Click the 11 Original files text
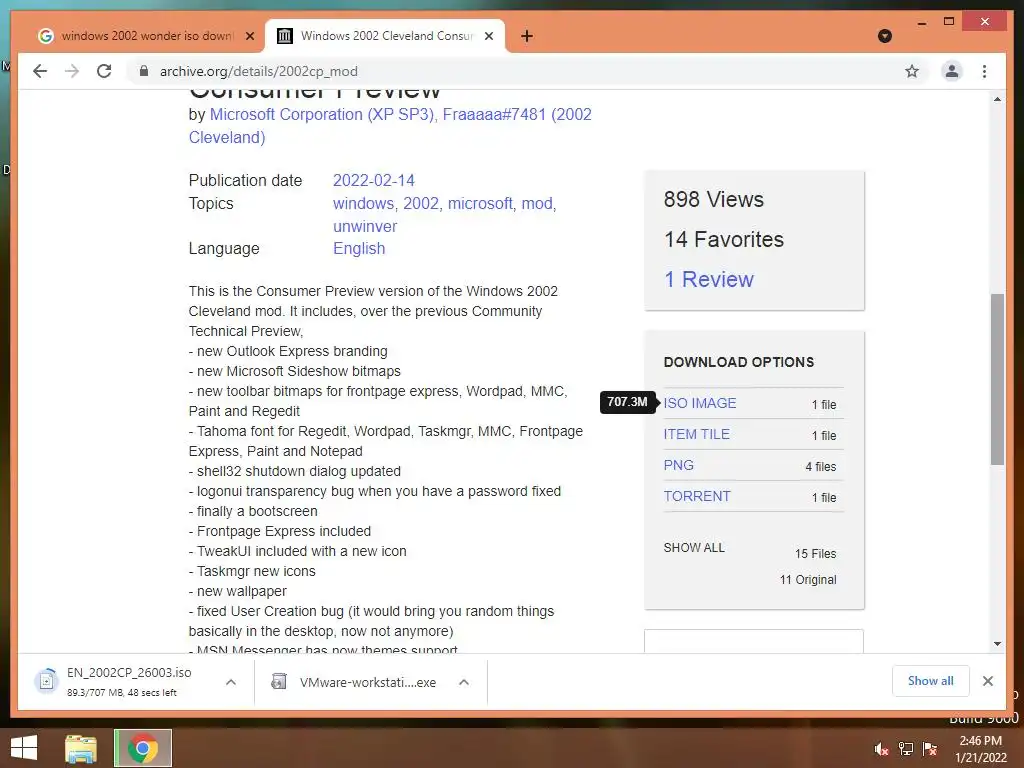Viewport: 1024px width, 768px height. [808, 580]
